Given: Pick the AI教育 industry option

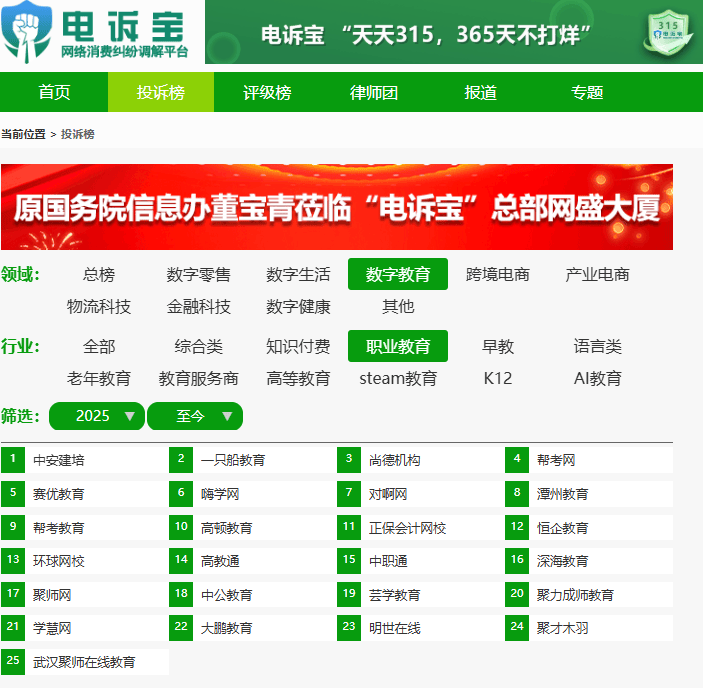Looking at the screenshot, I should (597, 378).
